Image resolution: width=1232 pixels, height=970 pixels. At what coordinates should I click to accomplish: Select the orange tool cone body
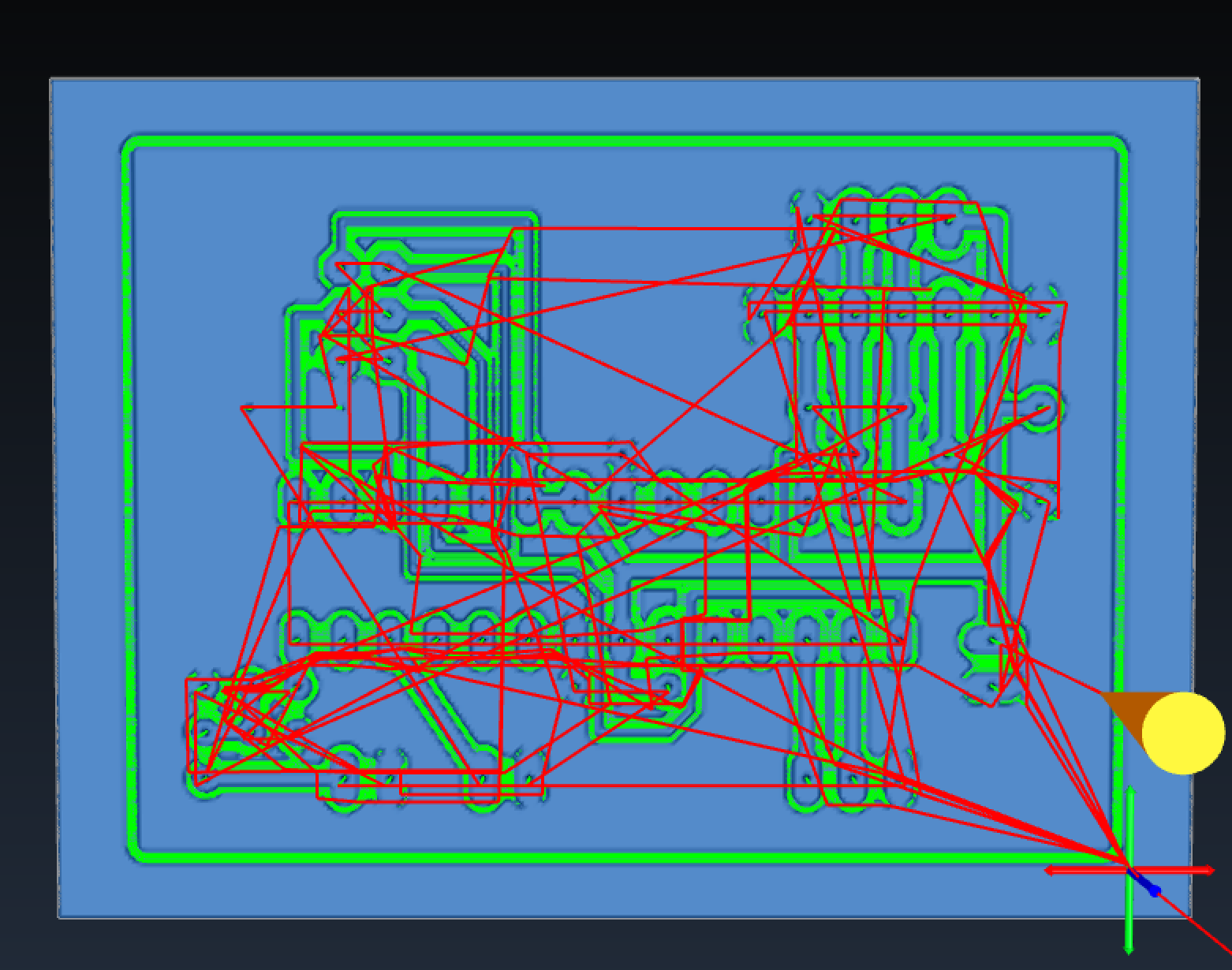tap(1128, 711)
